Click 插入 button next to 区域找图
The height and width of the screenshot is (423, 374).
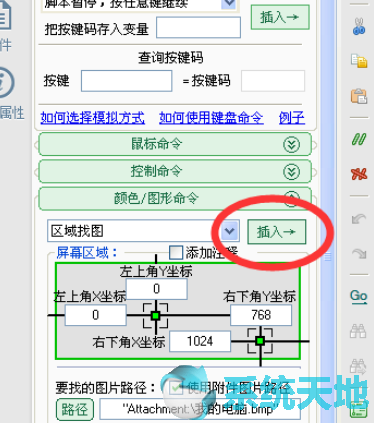click(277, 231)
